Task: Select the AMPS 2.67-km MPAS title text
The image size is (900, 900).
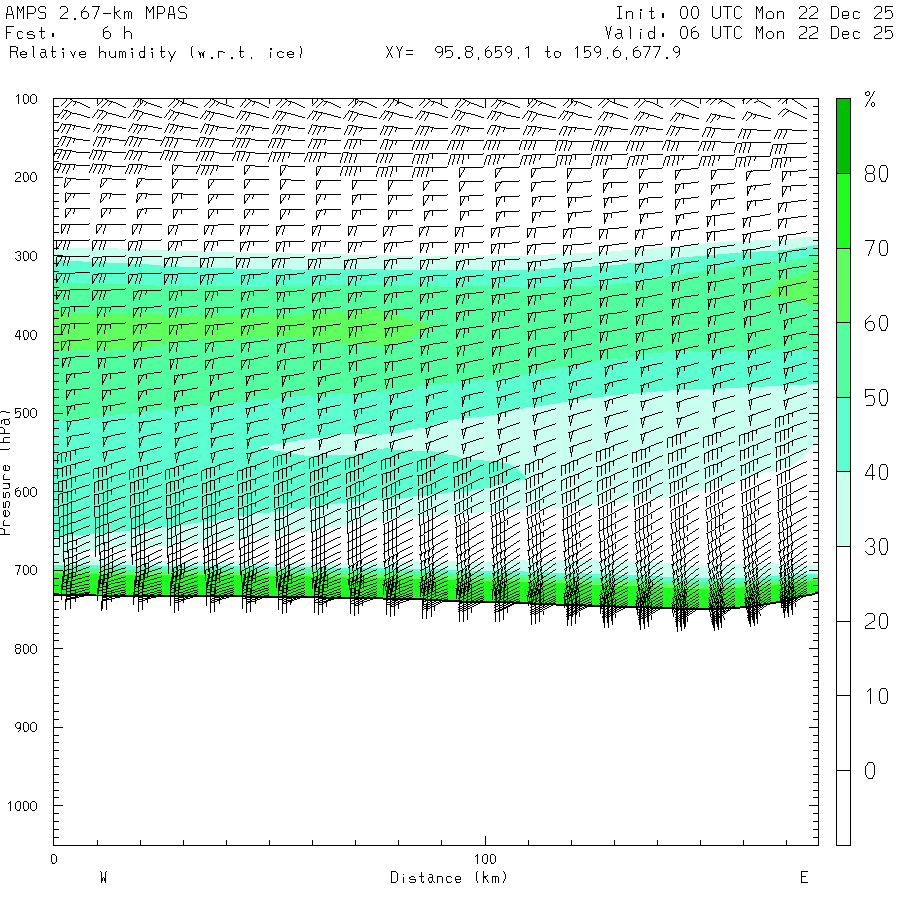Action: coord(96,14)
